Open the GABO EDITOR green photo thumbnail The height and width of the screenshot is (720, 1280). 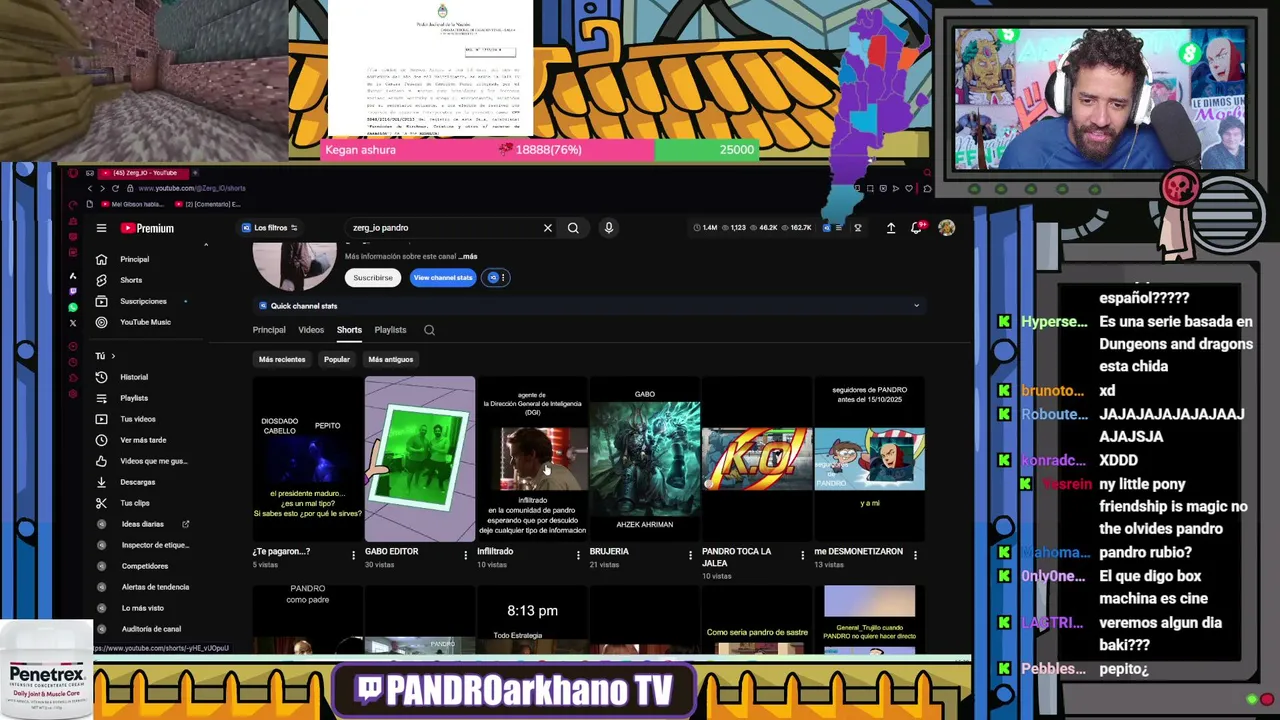point(420,459)
